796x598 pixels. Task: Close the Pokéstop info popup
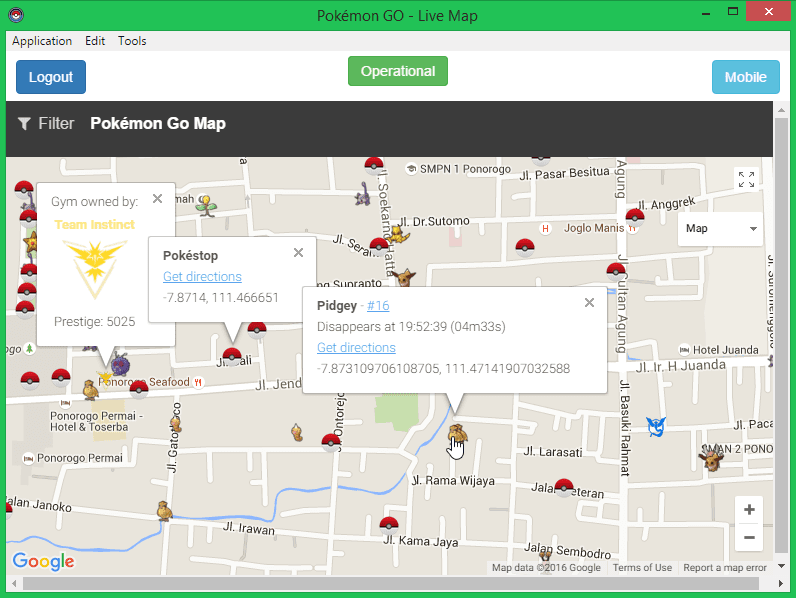click(298, 252)
